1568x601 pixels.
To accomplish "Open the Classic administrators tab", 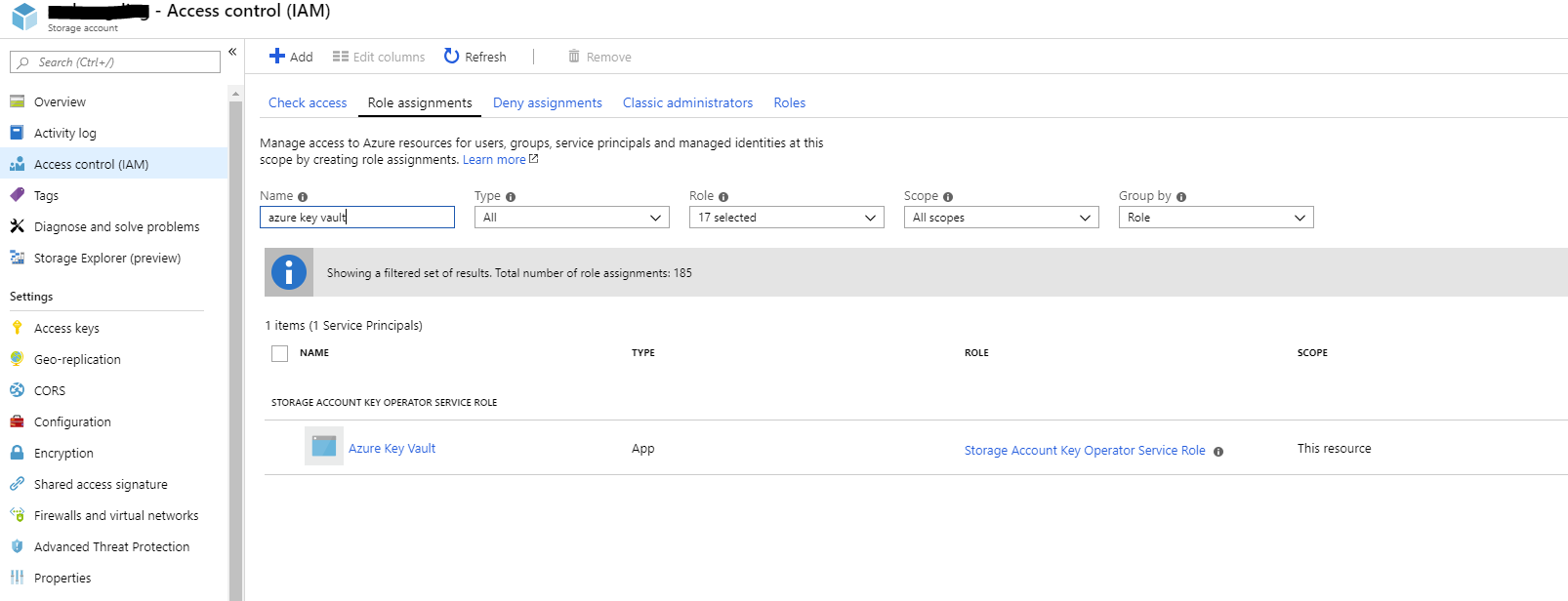I will click(x=687, y=102).
